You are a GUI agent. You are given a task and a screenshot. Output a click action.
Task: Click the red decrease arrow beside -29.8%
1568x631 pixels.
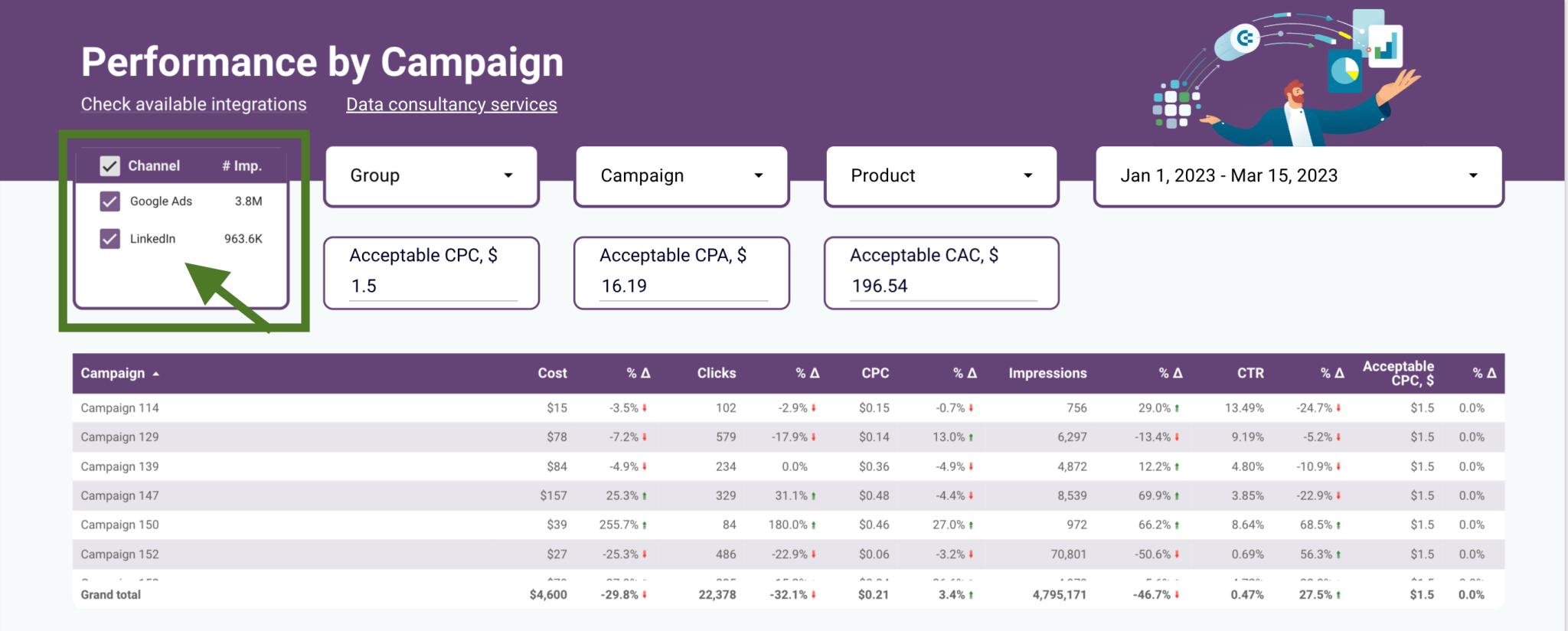(645, 594)
